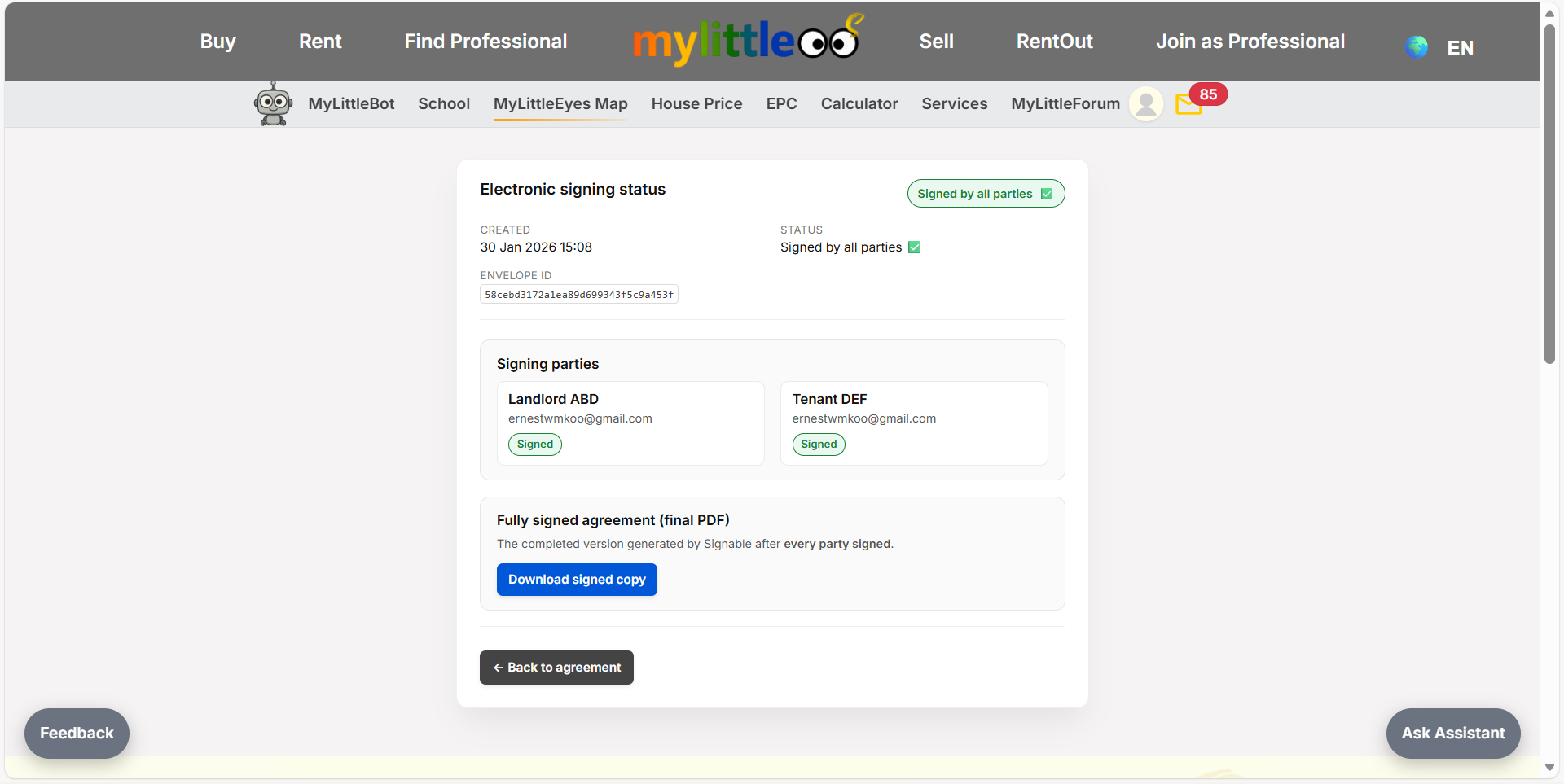Click the green checkmark beside Signed by all parties
This screenshot has width=1564, height=784.
(1045, 193)
